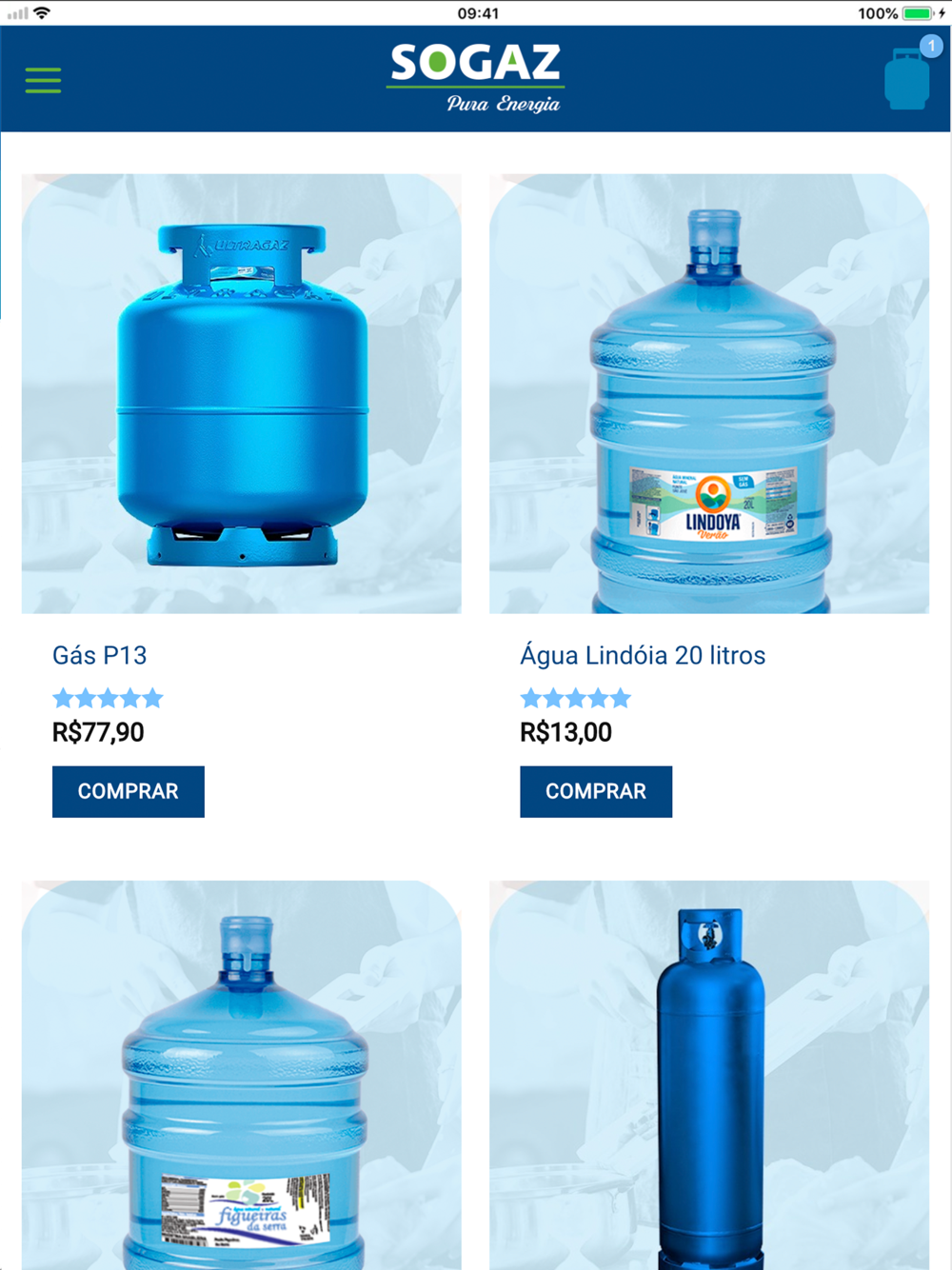This screenshot has width=952, height=1270.
Task: Tap the battery icon in status bar
Action: pyautogui.click(x=918, y=13)
